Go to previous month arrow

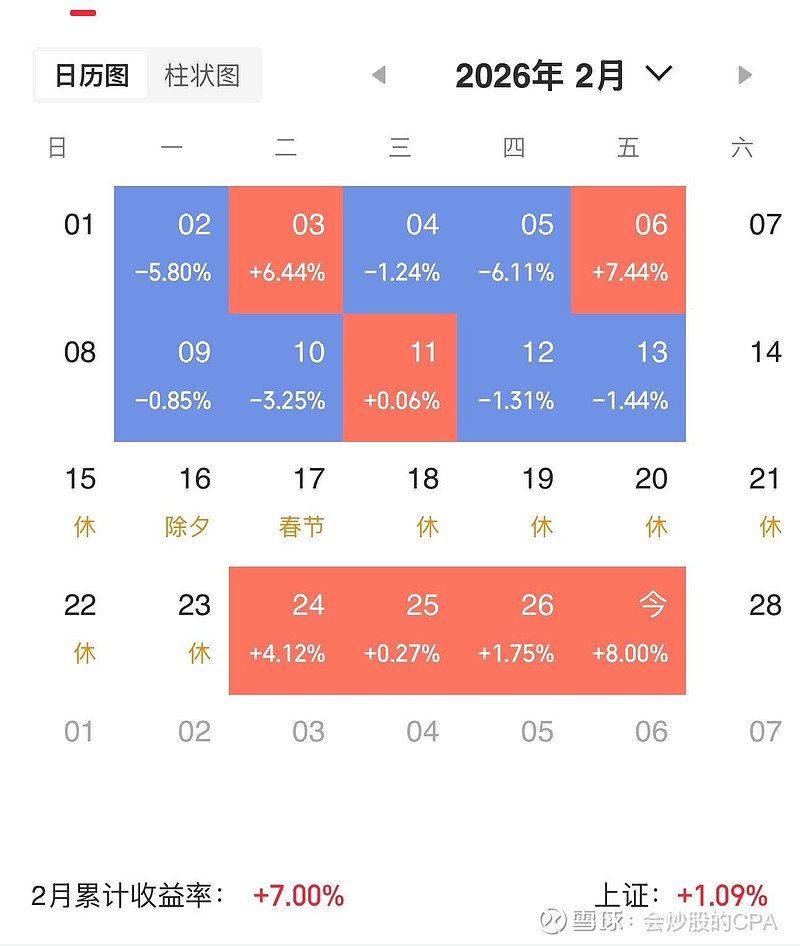378,75
